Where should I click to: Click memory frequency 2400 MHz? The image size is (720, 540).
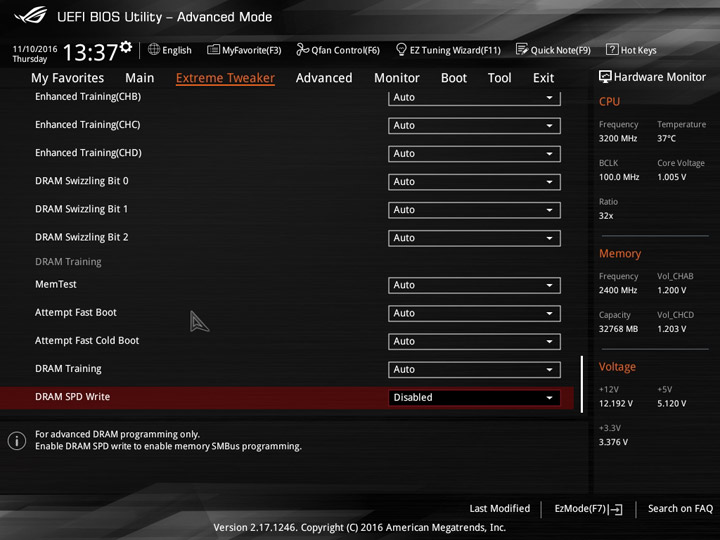618,290
